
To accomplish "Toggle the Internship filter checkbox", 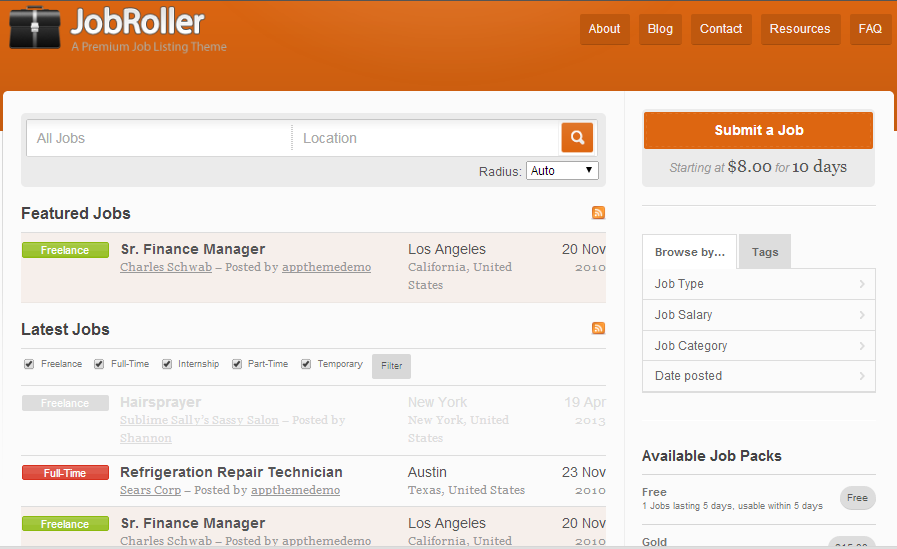I will (167, 365).
